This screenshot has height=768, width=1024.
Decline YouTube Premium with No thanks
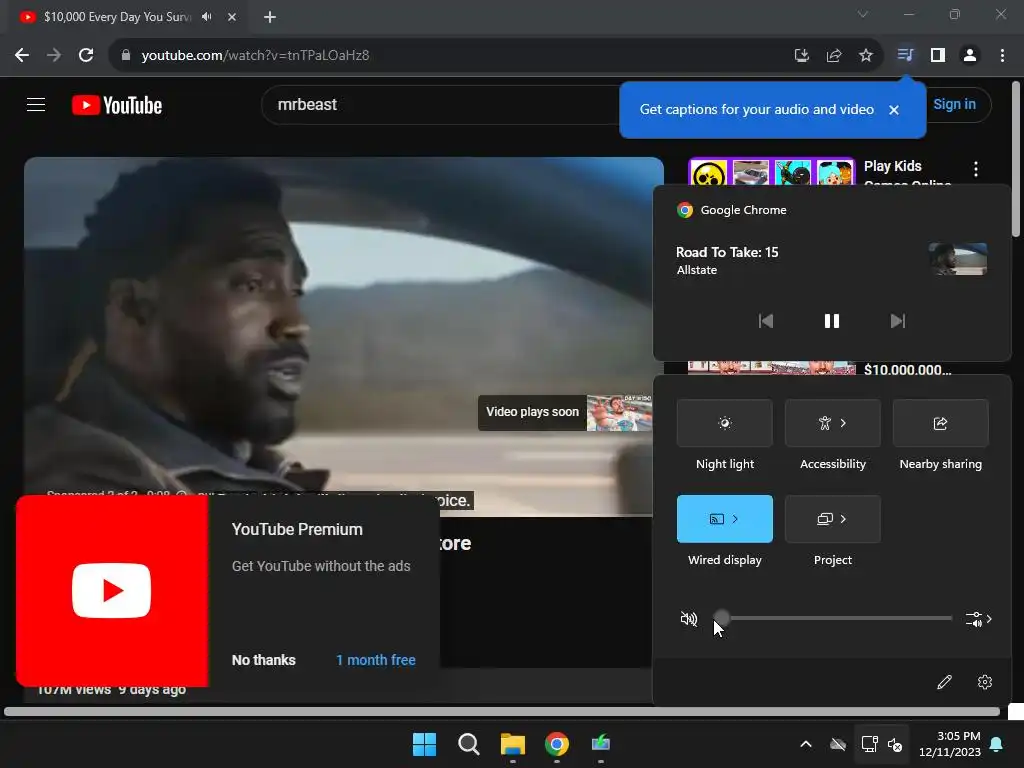click(x=264, y=660)
